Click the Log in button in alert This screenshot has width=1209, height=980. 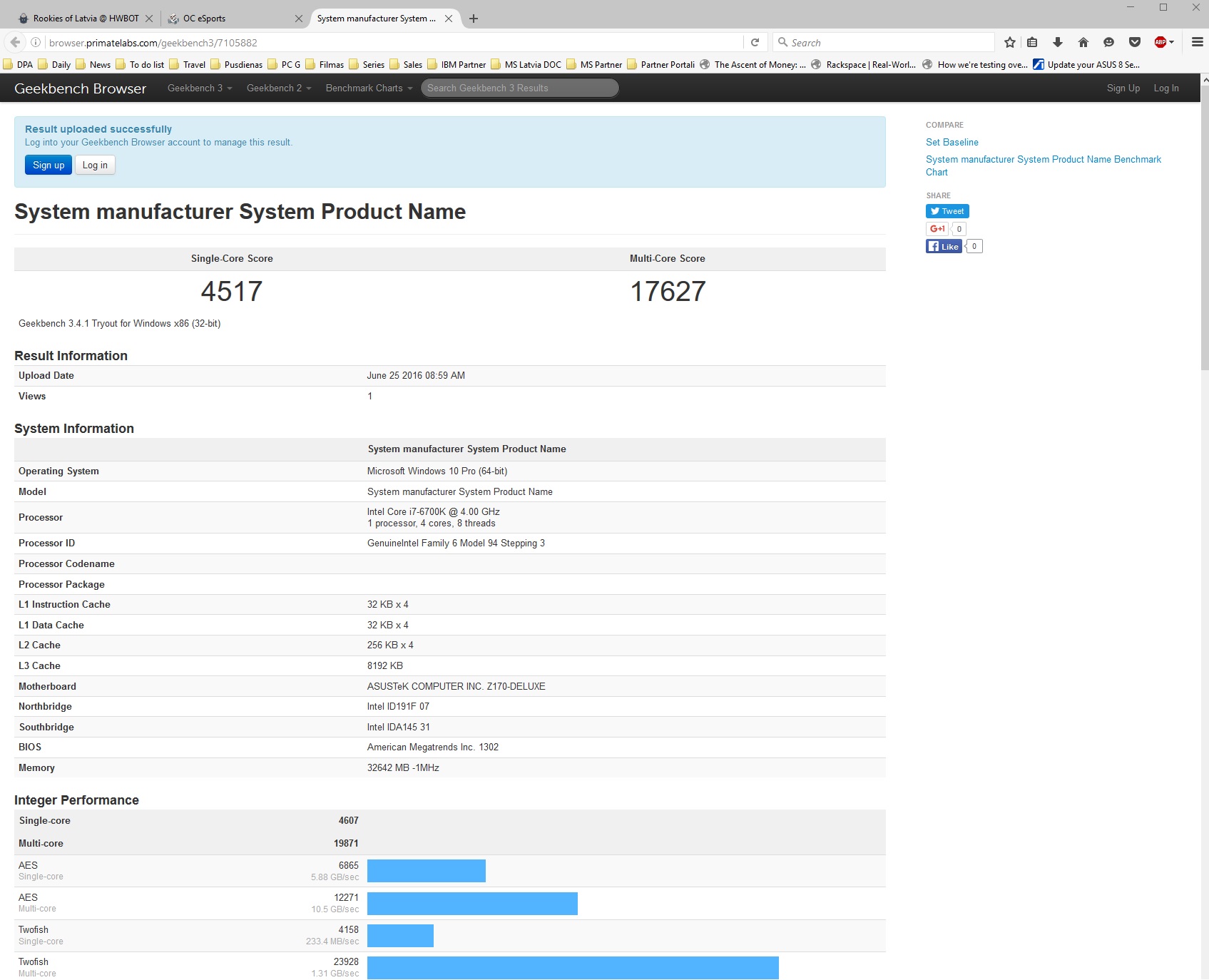(95, 165)
